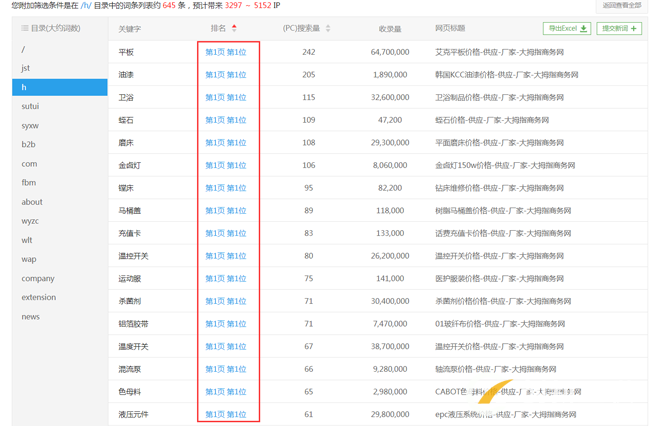Click the 导出Excel download button
Viewport: 650px width, 426px height.
(567, 29)
